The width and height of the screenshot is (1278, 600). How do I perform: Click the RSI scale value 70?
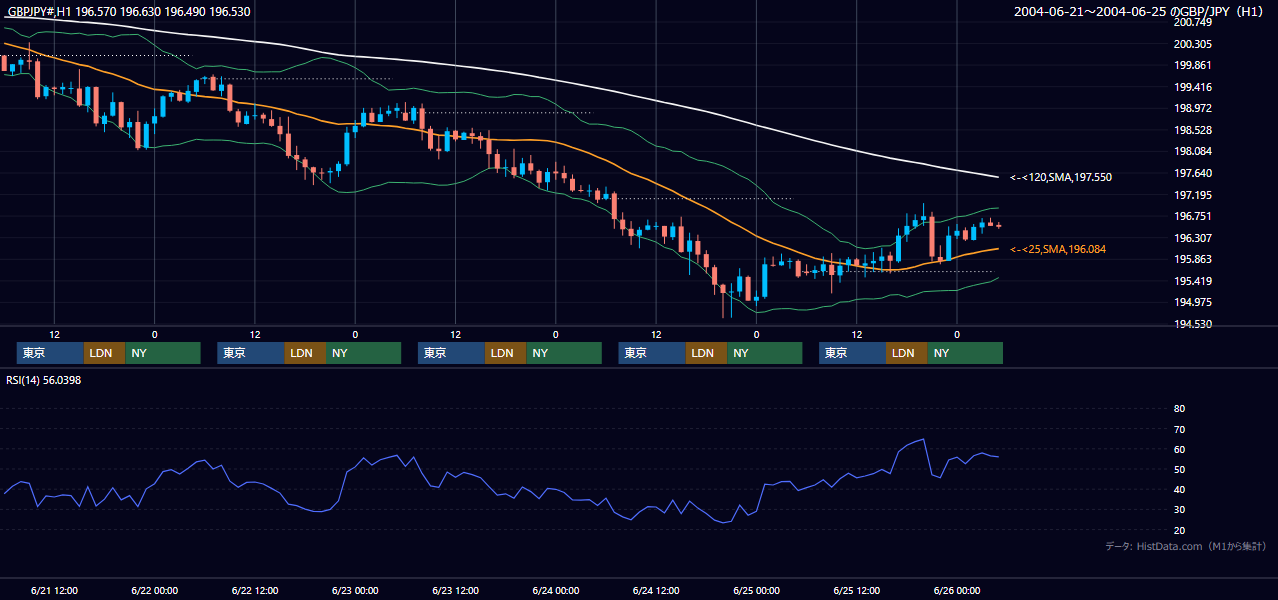[1179, 429]
